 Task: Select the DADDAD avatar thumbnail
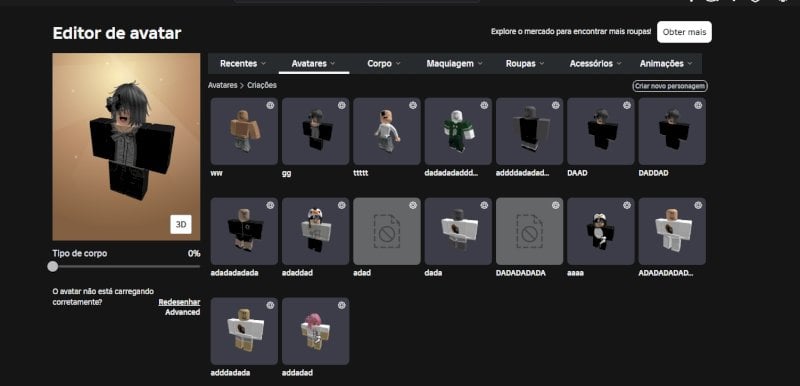pyautogui.click(x=672, y=131)
